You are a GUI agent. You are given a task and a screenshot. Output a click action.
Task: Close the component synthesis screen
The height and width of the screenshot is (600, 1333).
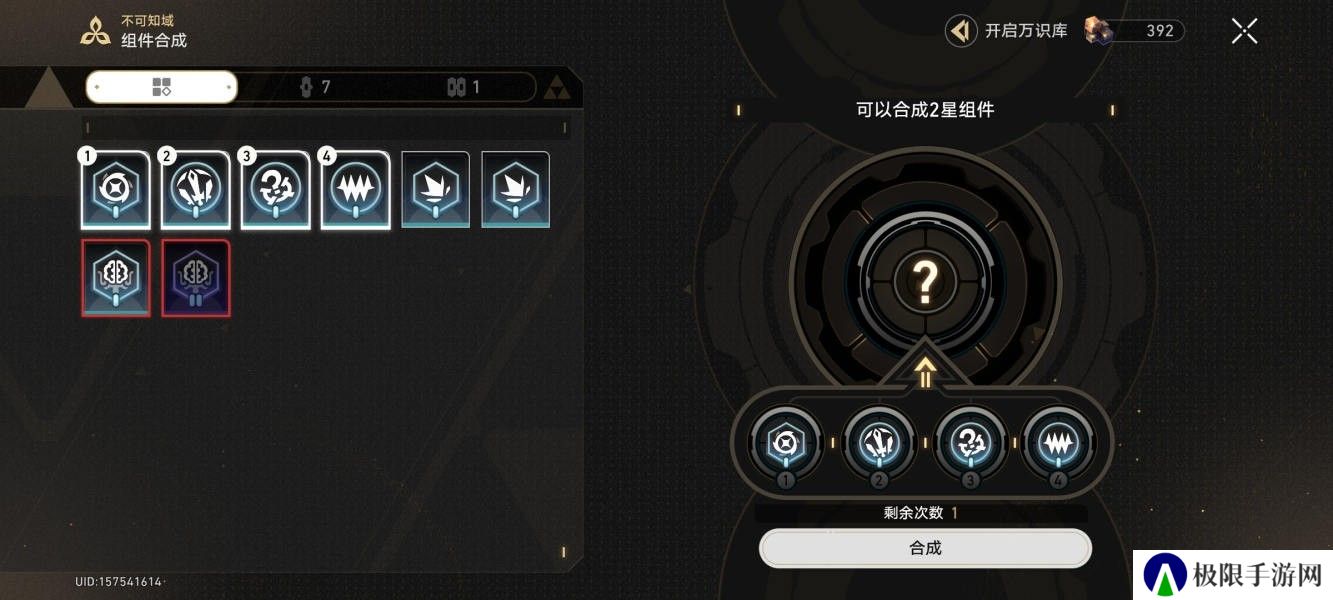[x=1244, y=31]
